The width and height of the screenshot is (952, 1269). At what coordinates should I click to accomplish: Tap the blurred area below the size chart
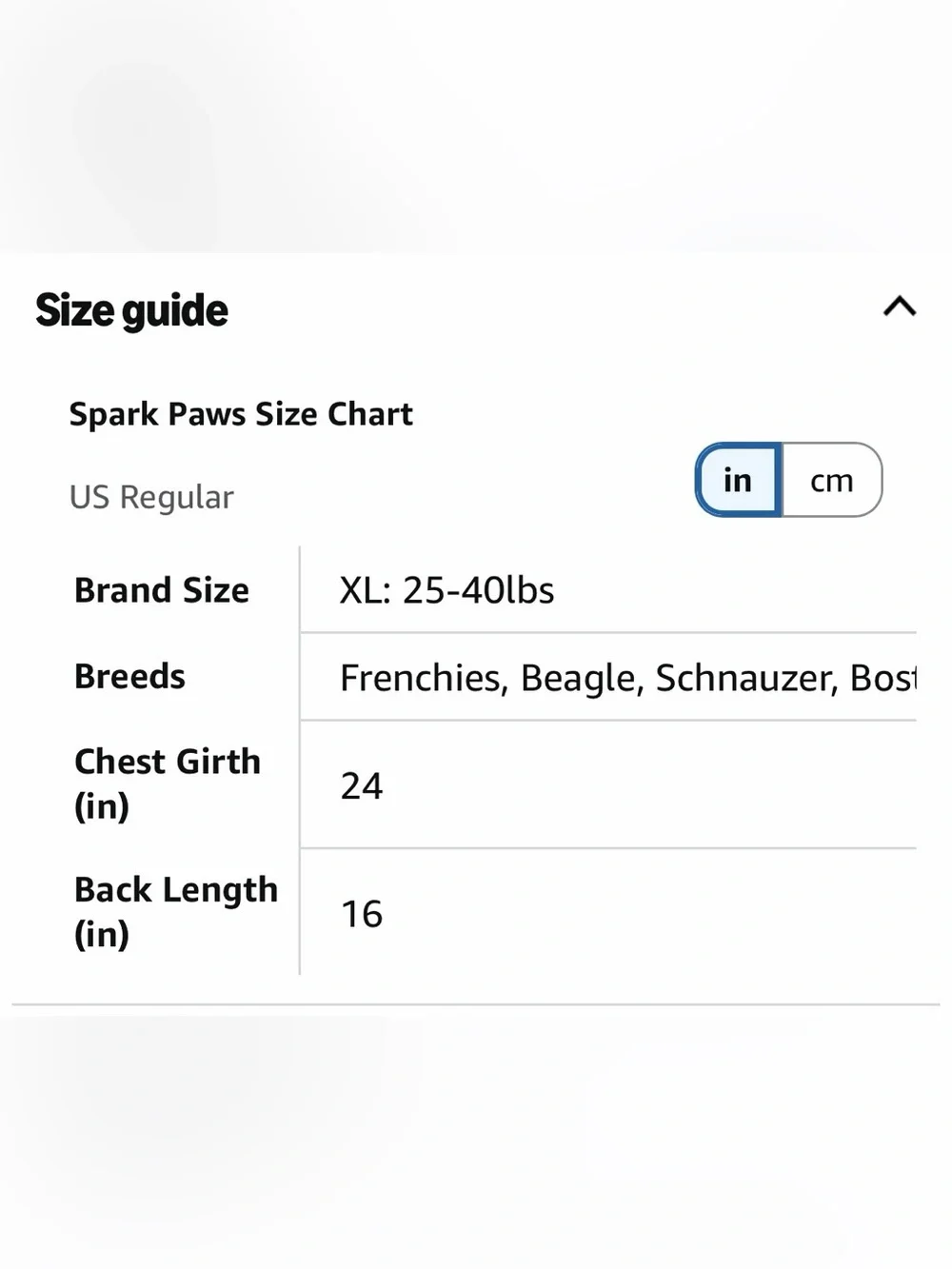(x=476, y=1140)
